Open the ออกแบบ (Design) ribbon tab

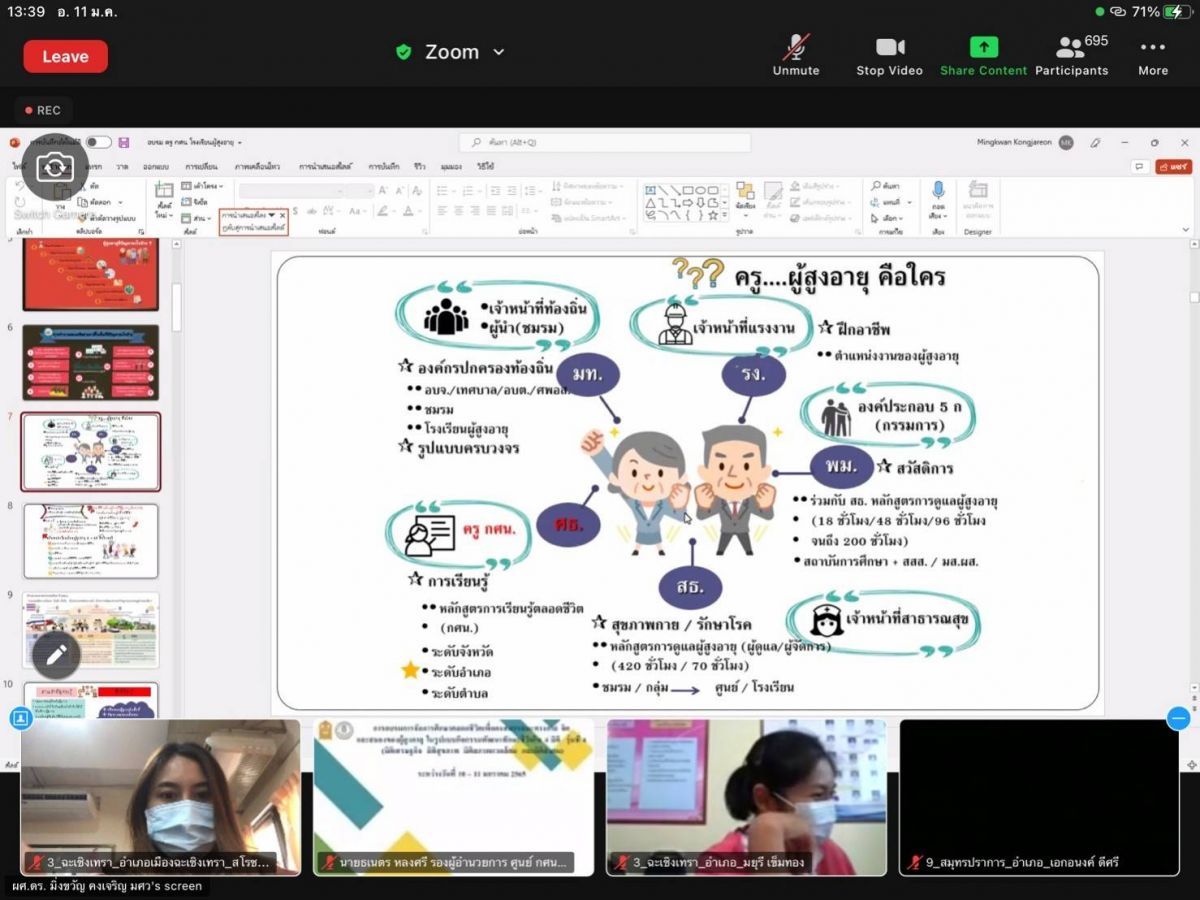pos(156,166)
